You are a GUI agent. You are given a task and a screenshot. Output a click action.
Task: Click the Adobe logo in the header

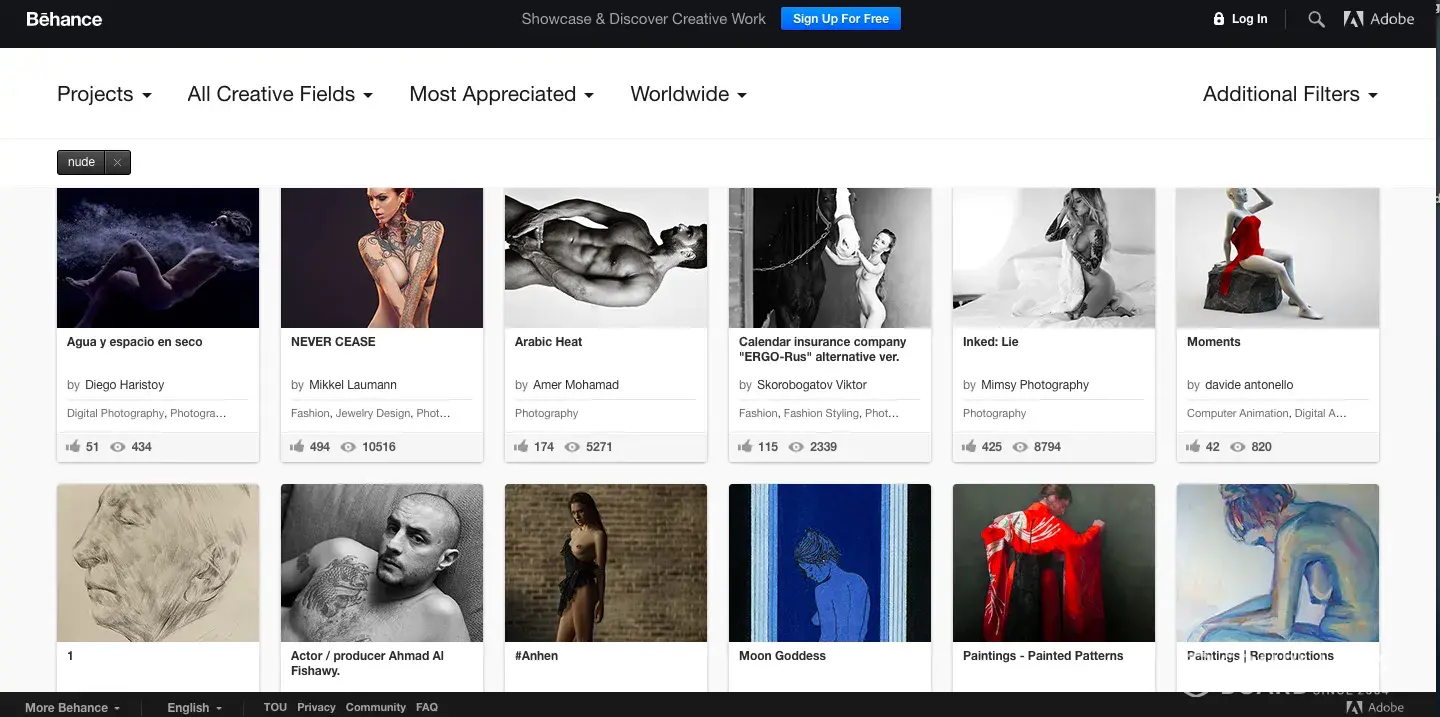(x=1379, y=19)
